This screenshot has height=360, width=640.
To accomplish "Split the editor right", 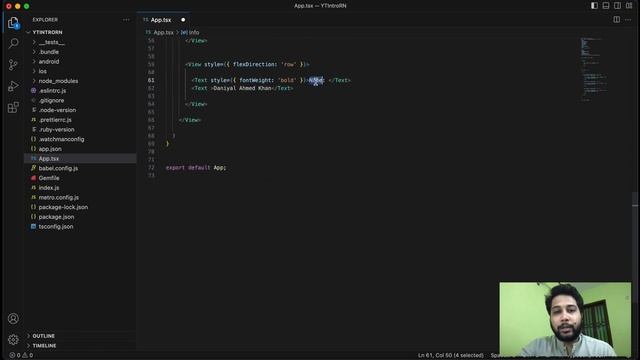I will point(616,20).
